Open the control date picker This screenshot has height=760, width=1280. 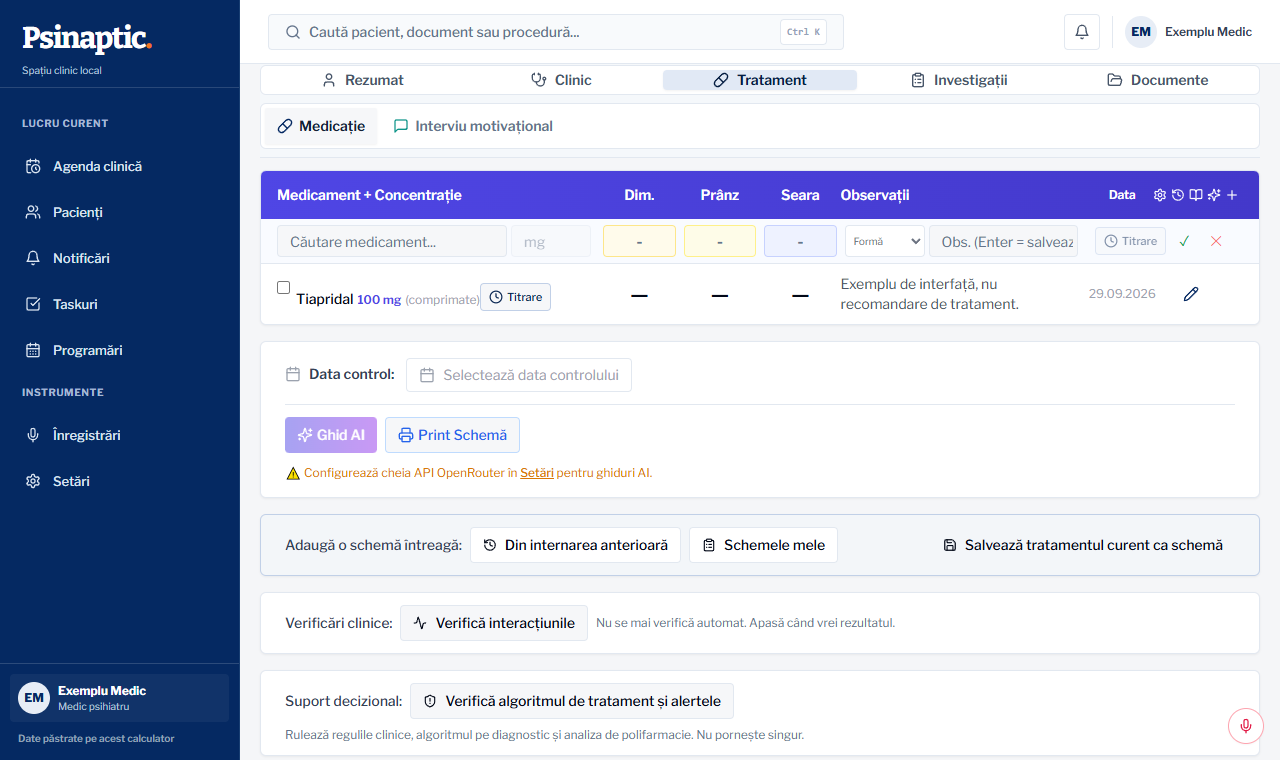click(x=519, y=375)
